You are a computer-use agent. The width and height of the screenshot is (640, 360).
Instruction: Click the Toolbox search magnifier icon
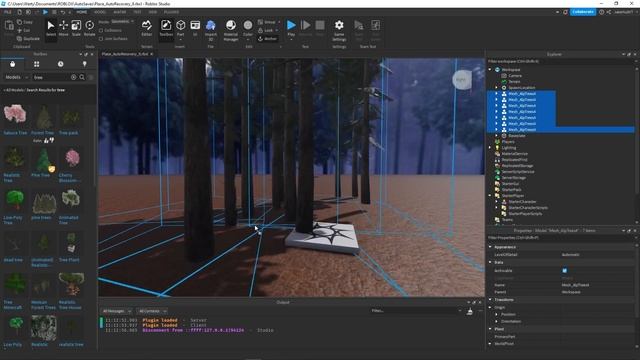click(82, 77)
